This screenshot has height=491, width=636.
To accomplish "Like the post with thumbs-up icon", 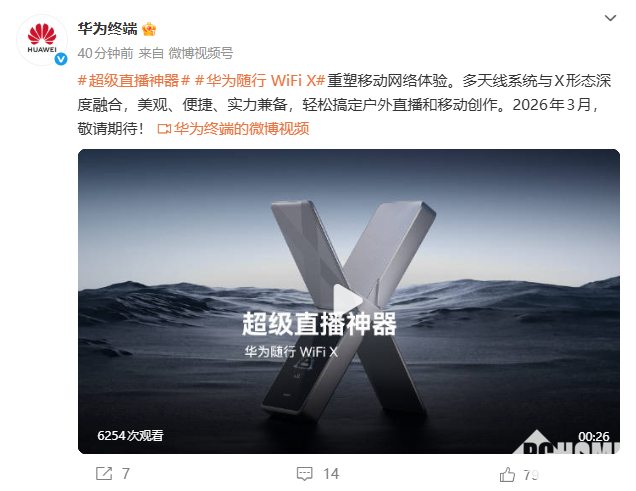I will [x=507, y=474].
